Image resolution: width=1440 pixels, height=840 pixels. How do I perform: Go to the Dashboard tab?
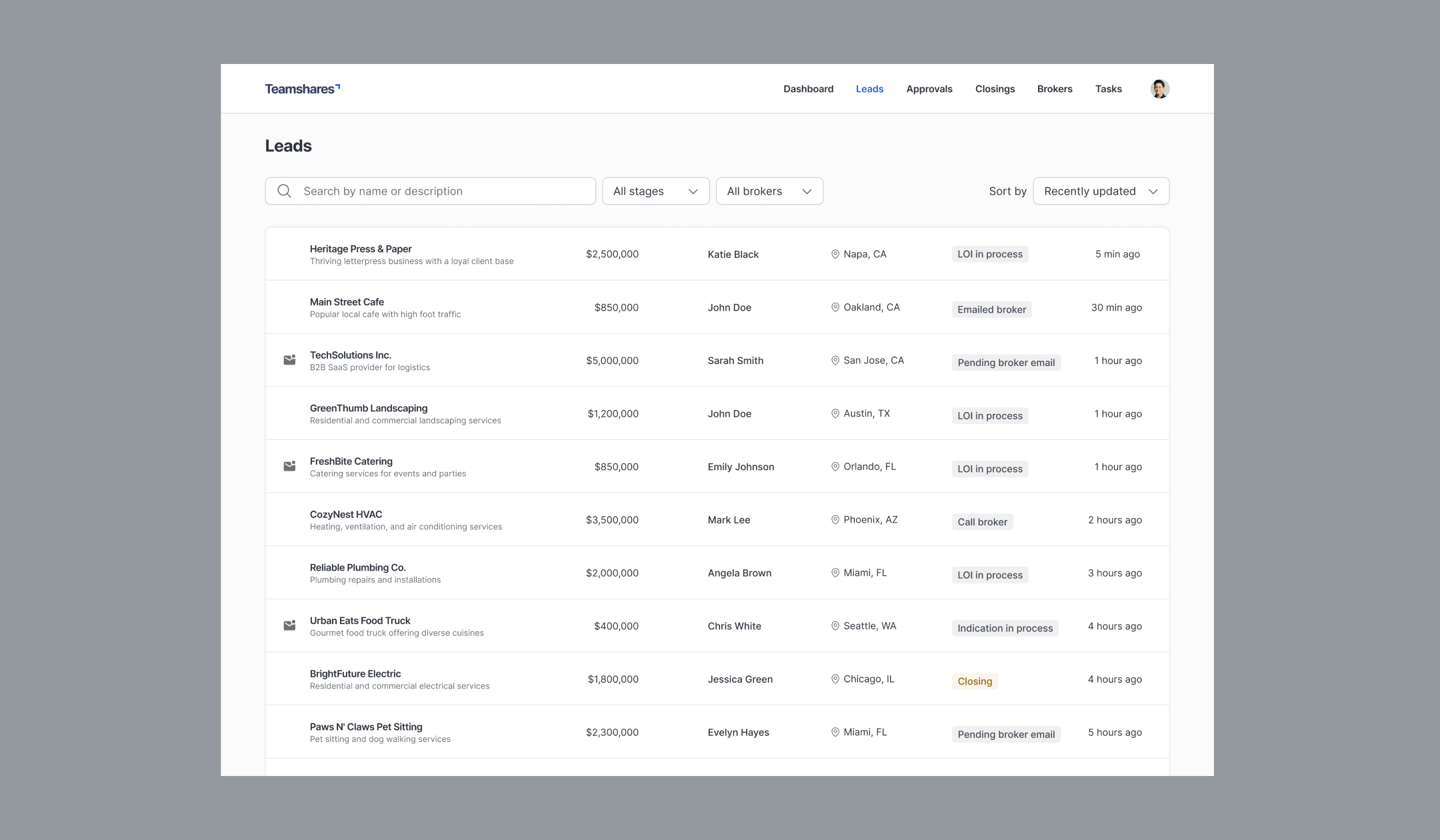[x=808, y=89]
